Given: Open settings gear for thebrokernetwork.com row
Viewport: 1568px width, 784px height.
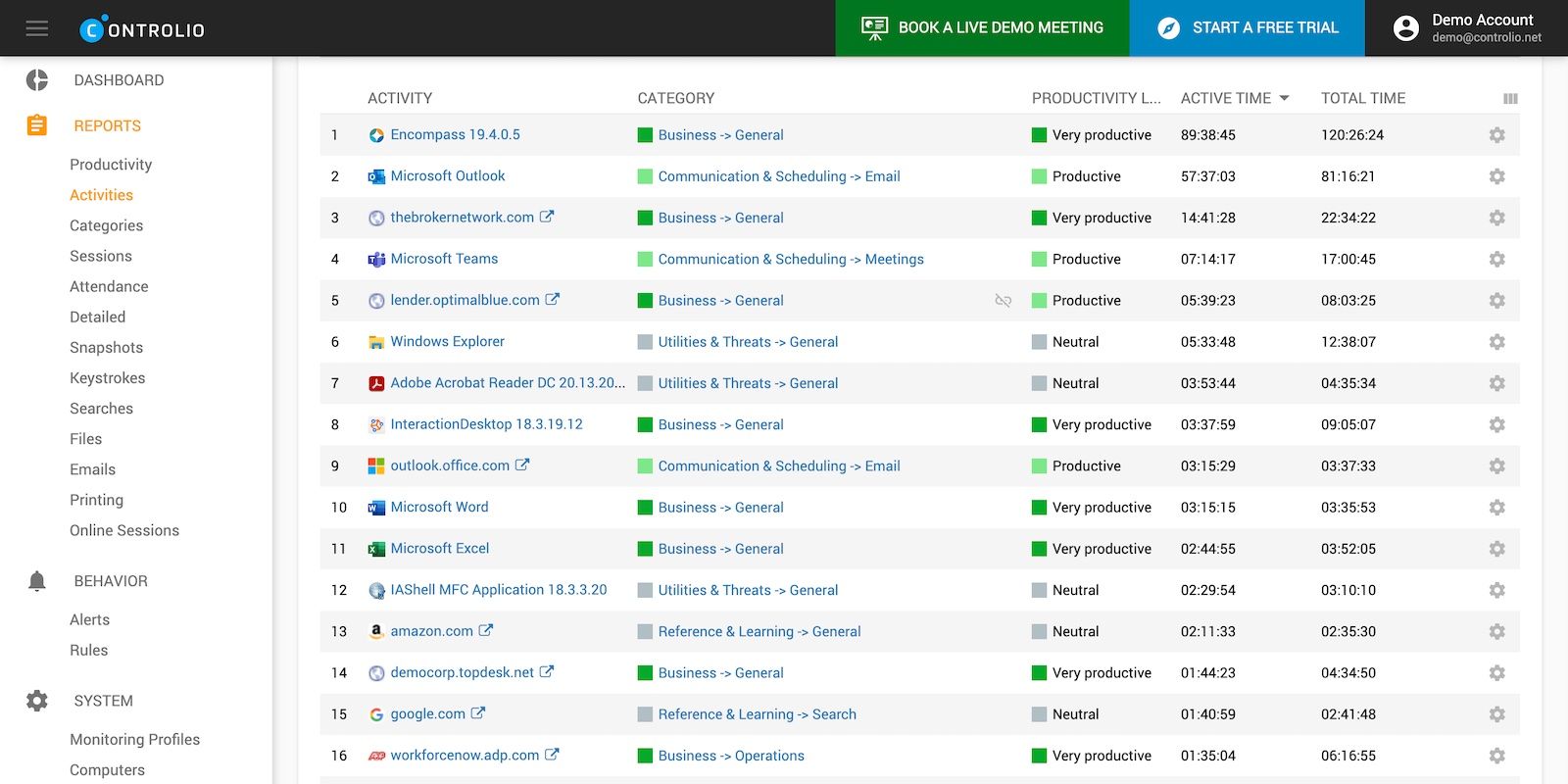Looking at the screenshot, I should (1496, 218).
